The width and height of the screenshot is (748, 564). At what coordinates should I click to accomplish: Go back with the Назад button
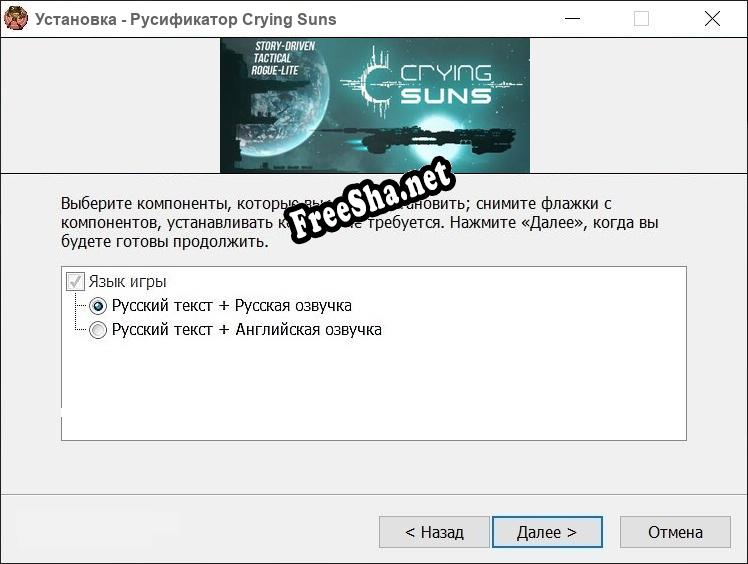coord(434,532)
